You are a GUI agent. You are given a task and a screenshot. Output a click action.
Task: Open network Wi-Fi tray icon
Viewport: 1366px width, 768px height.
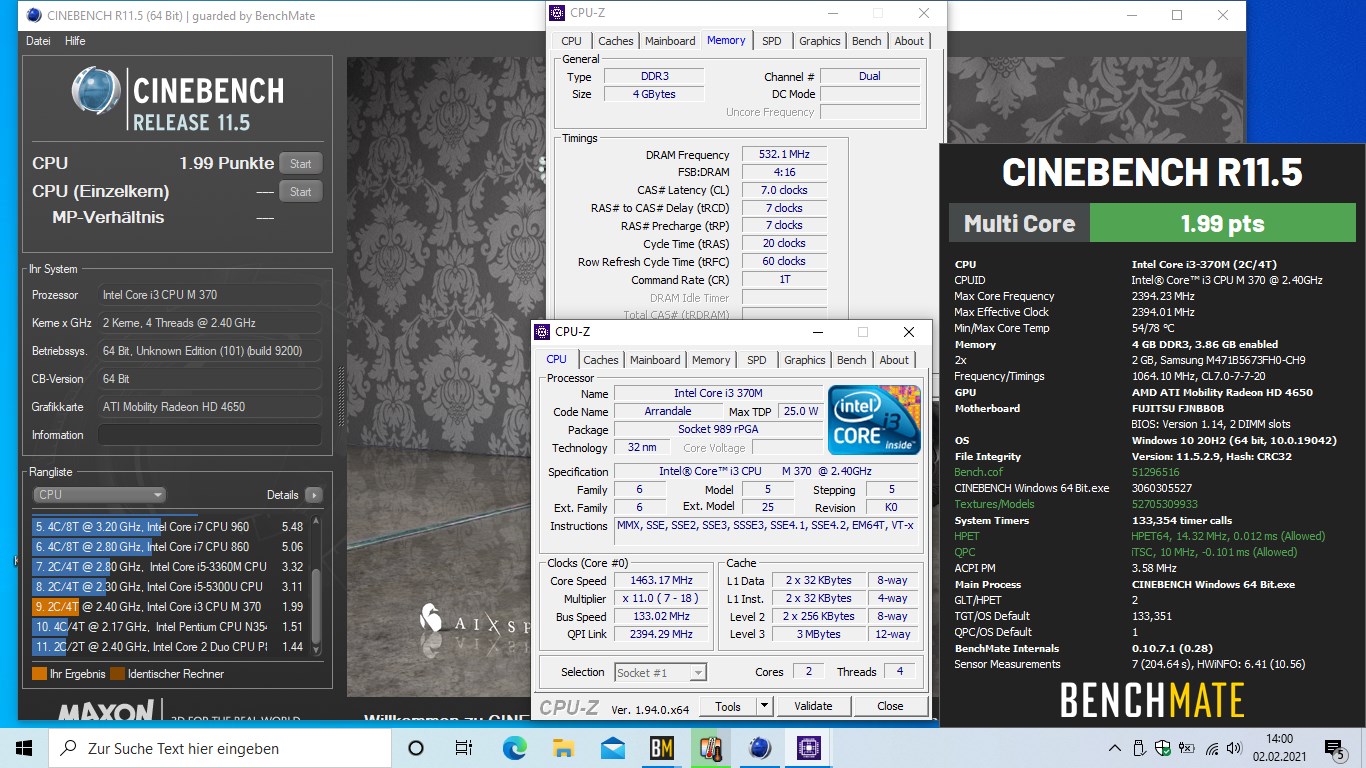pyautogui.click(x=1212, y=748)
